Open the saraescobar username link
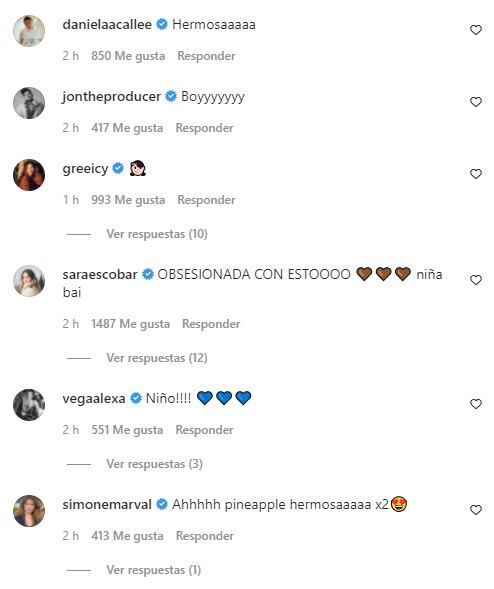494x589 pixels. [100, 275]
